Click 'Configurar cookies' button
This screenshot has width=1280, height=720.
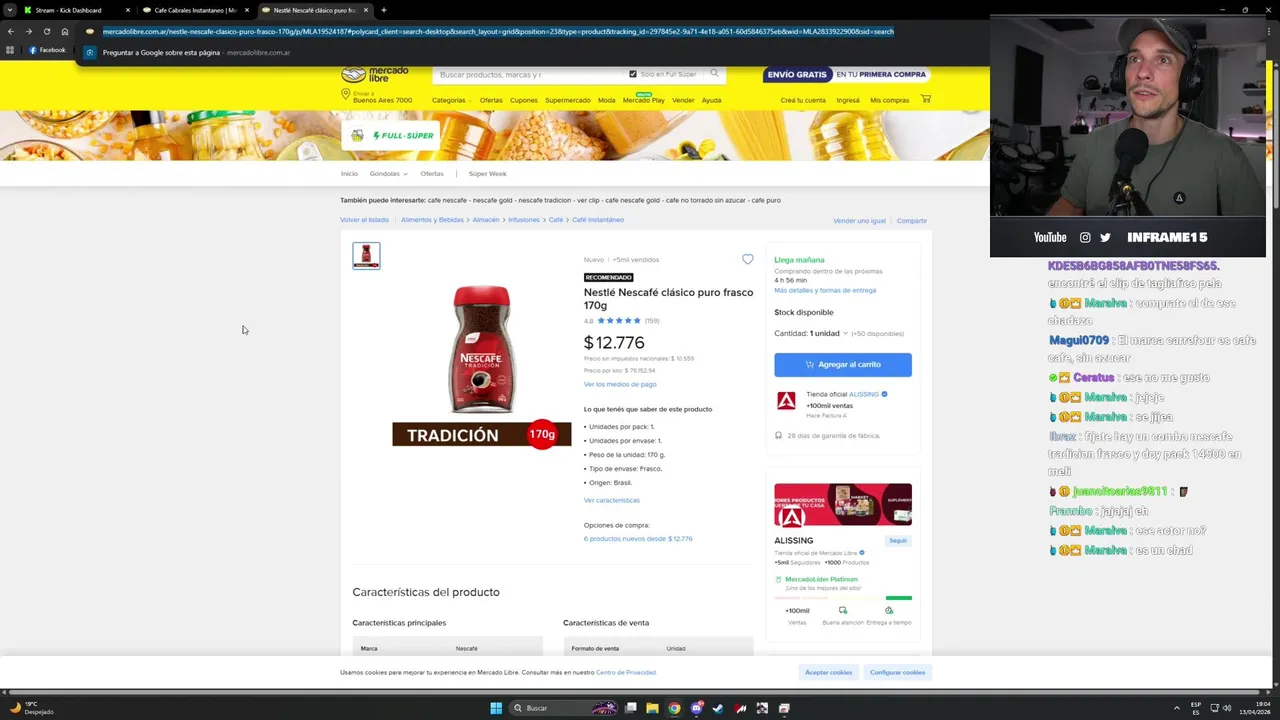[x=898, y=672]
